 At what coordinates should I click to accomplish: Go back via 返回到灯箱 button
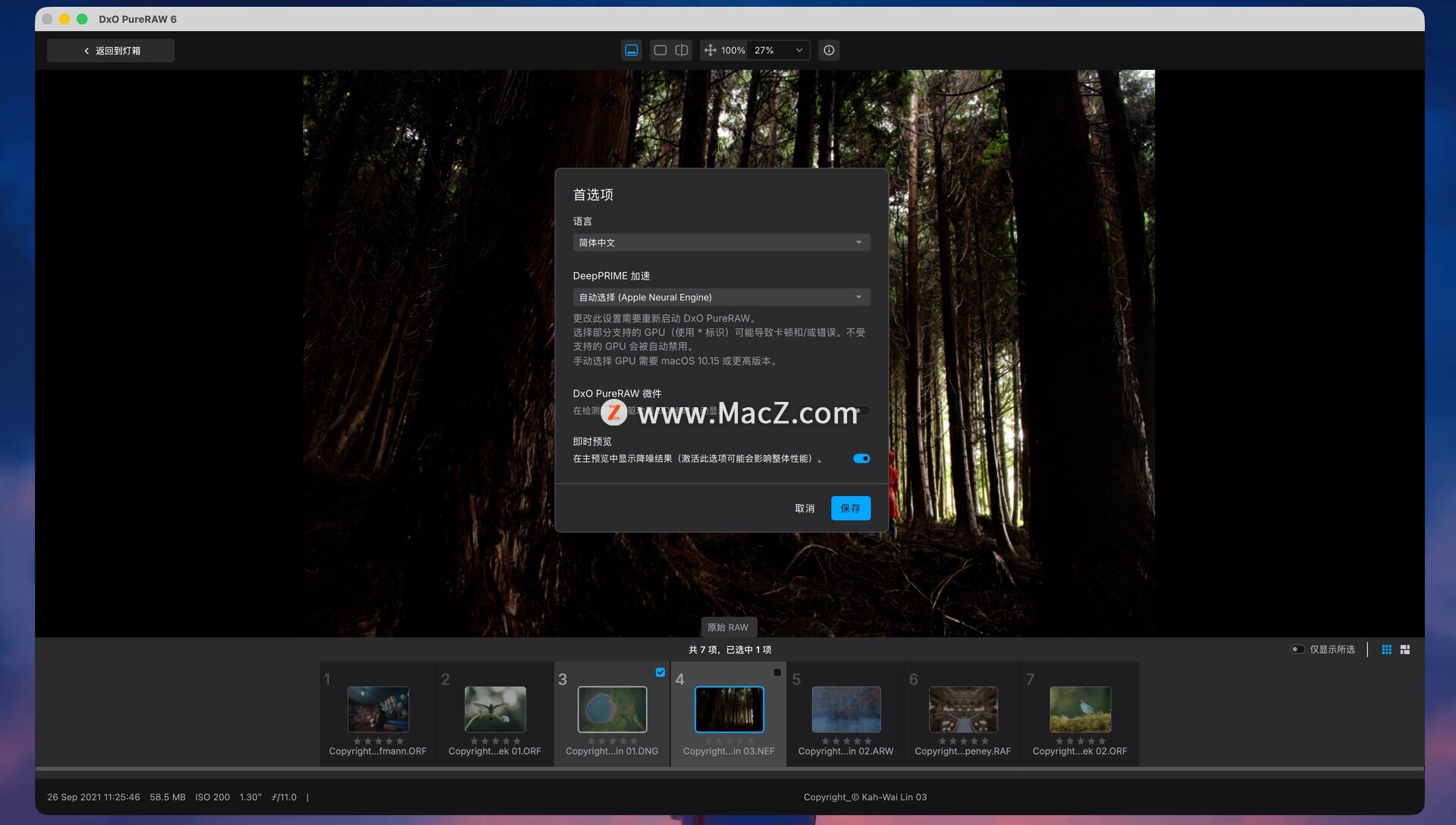coord(111,51)
